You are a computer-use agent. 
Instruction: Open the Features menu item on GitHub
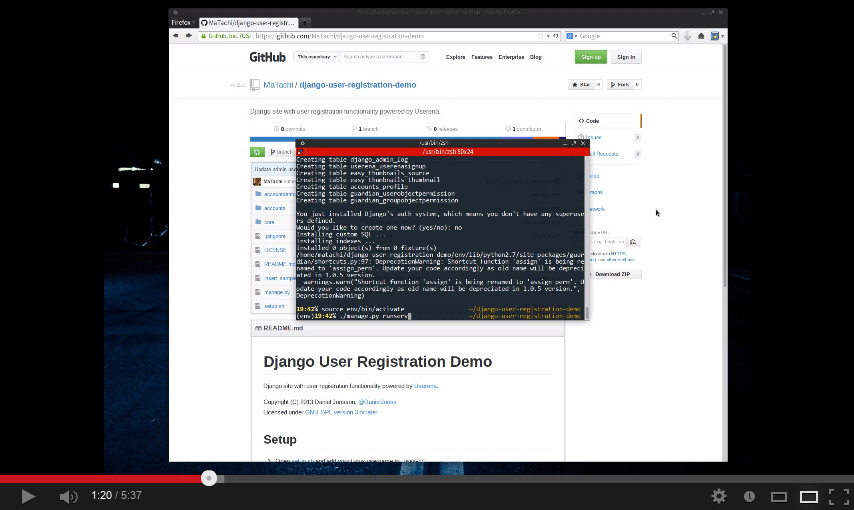coord(481,57)
